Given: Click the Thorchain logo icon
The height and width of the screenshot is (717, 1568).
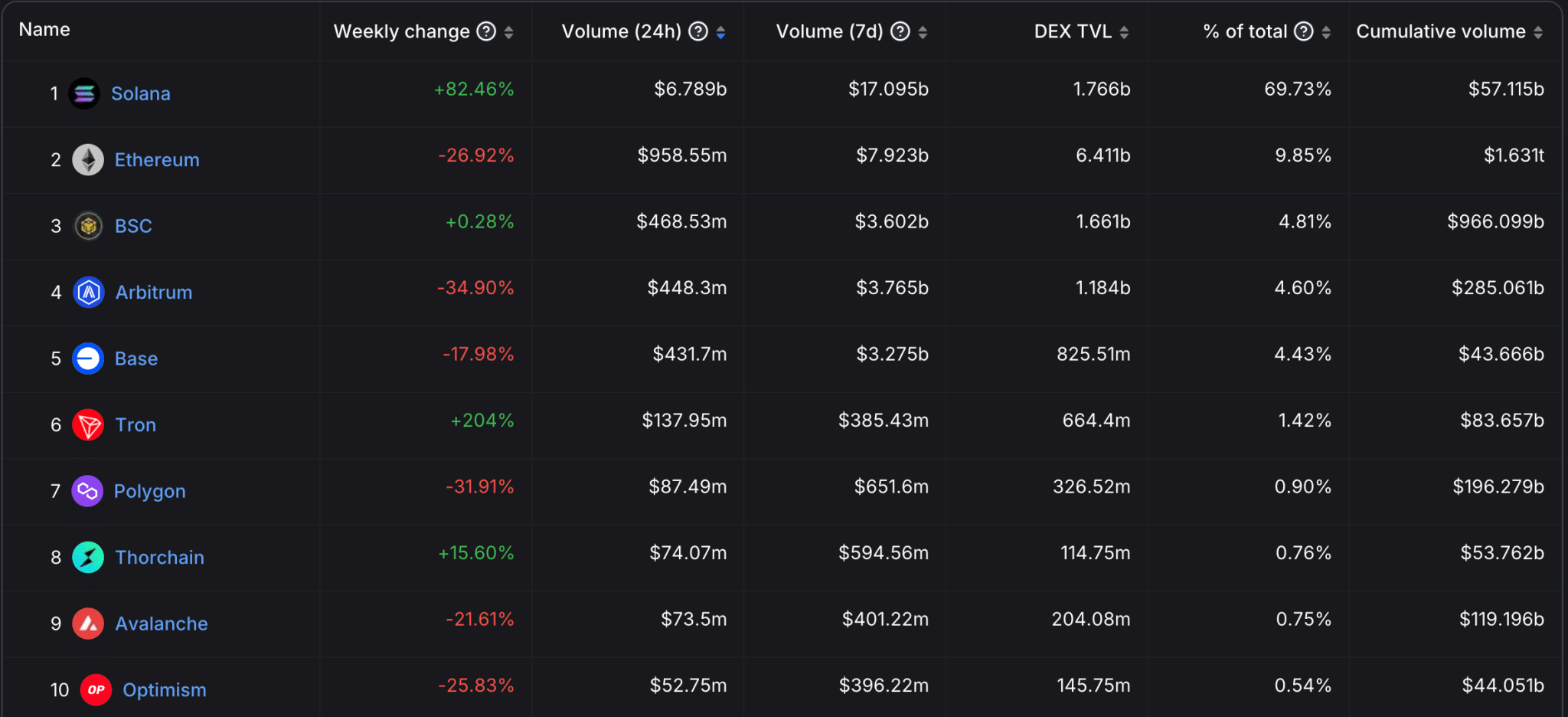Looking at the screenshot, I should coord(88,558).
